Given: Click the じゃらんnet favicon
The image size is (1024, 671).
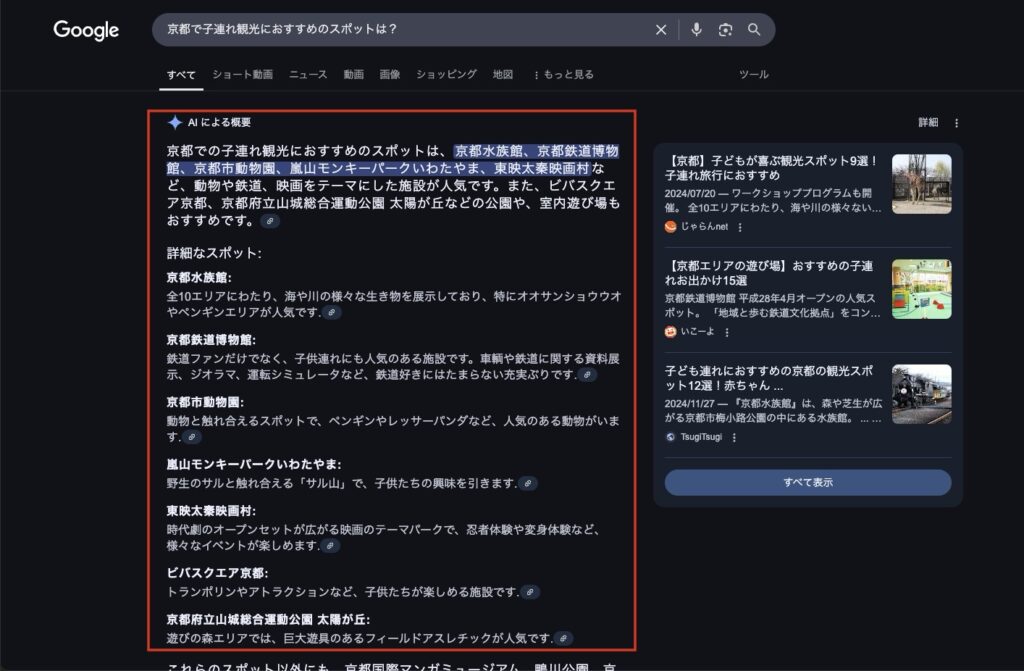Looking at the screenshot, I should pyautogui.click(x=670, y=227).
